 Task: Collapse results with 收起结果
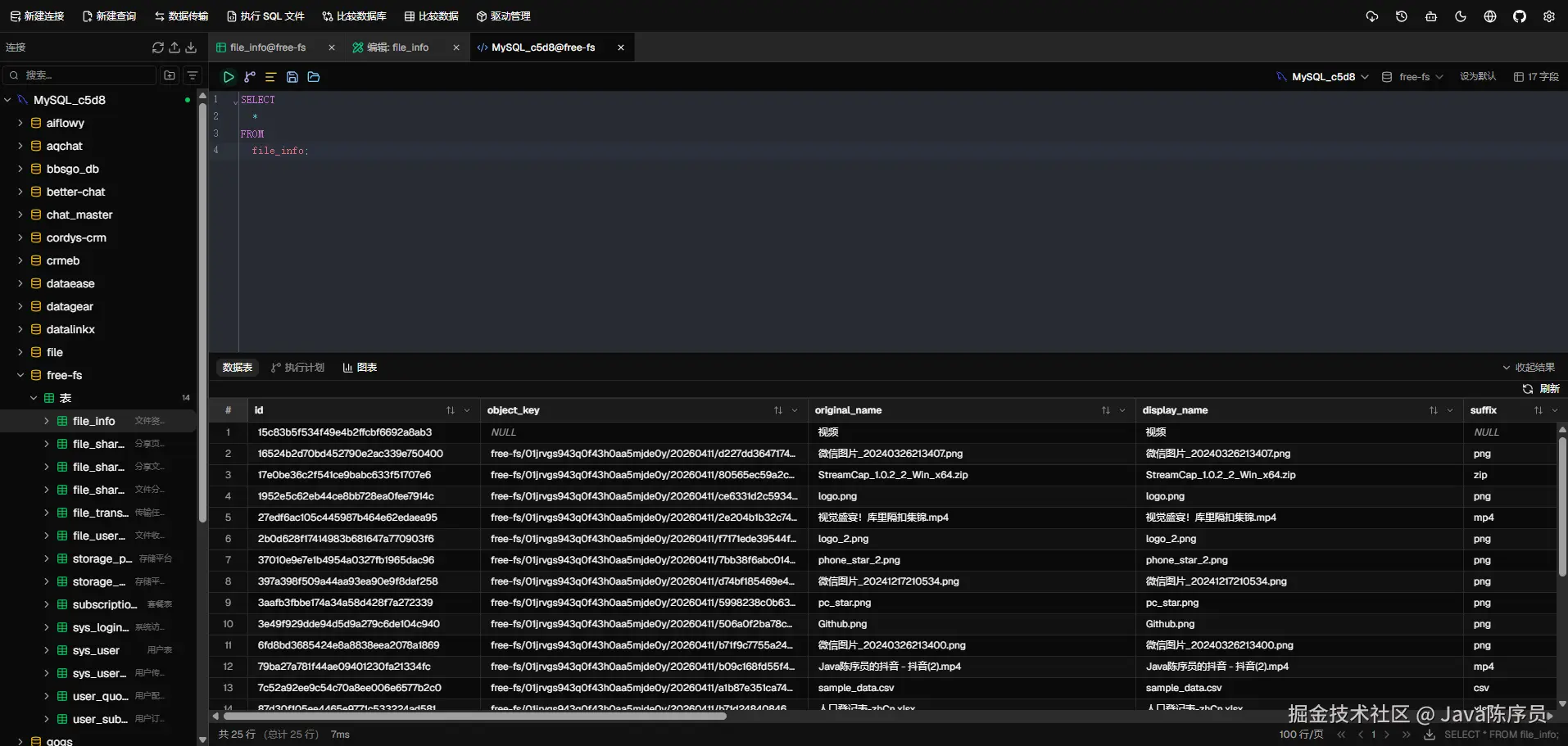click(x=1529, y=368)
